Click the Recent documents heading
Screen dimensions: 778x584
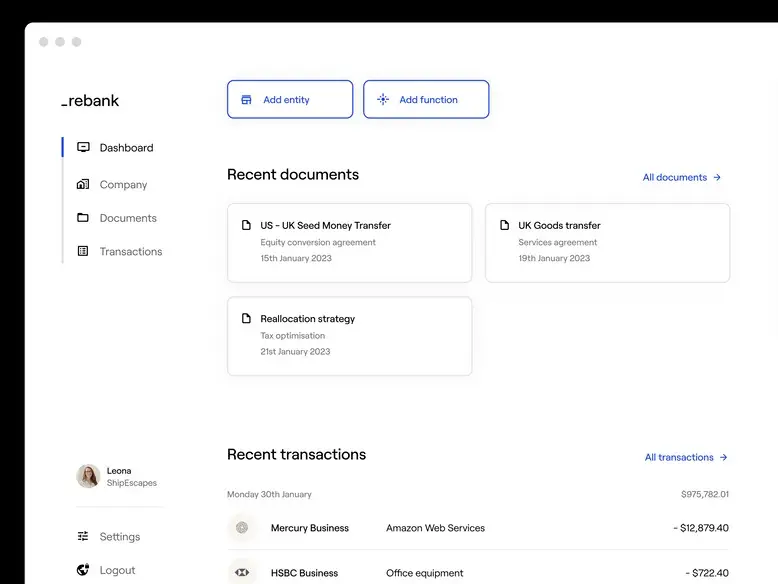click(293, 174)
